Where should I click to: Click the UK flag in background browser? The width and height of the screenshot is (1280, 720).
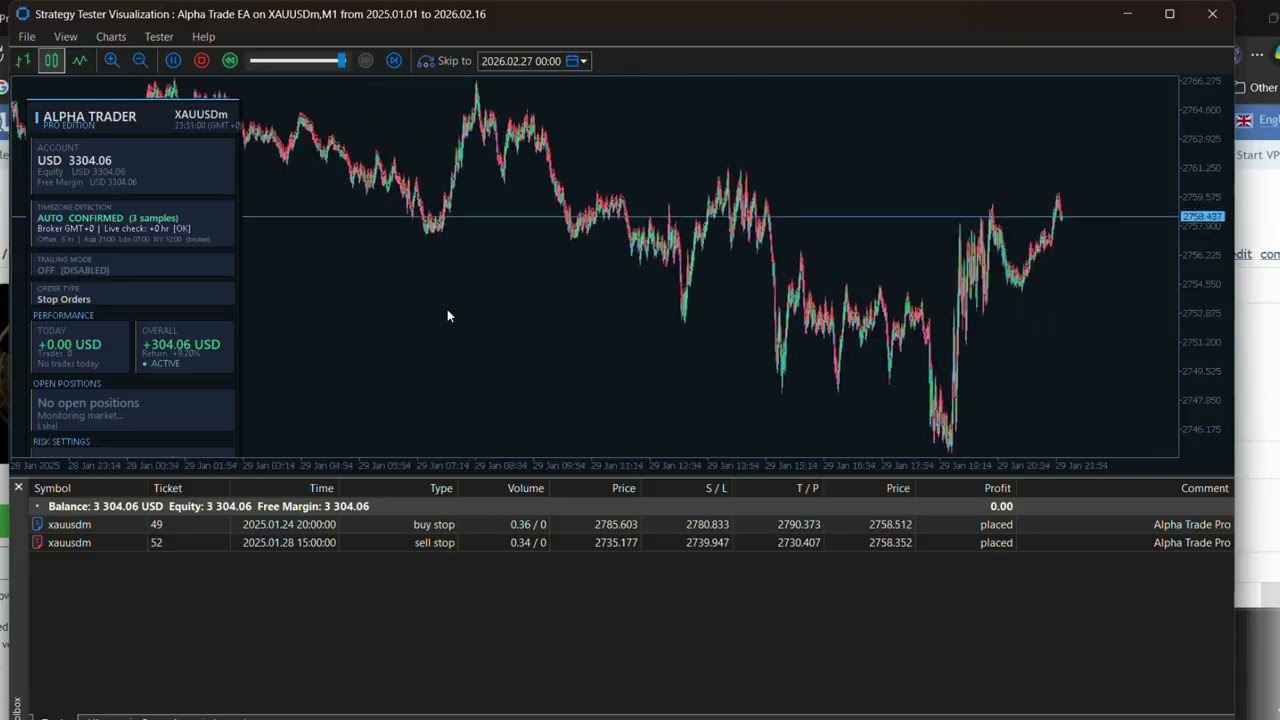point(1244,120)
